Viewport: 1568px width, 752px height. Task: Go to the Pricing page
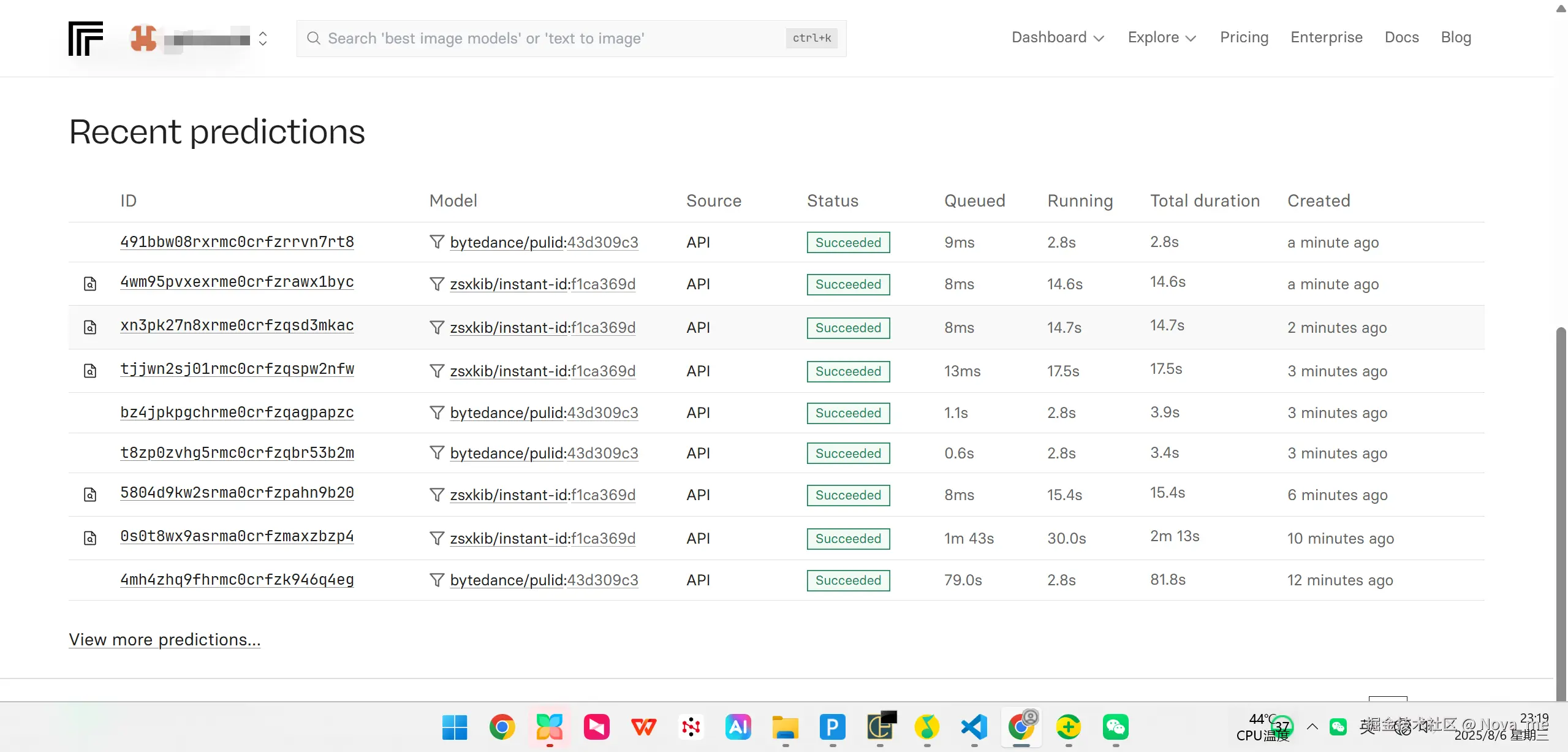pyautogui.click(x=1244, y=37)
